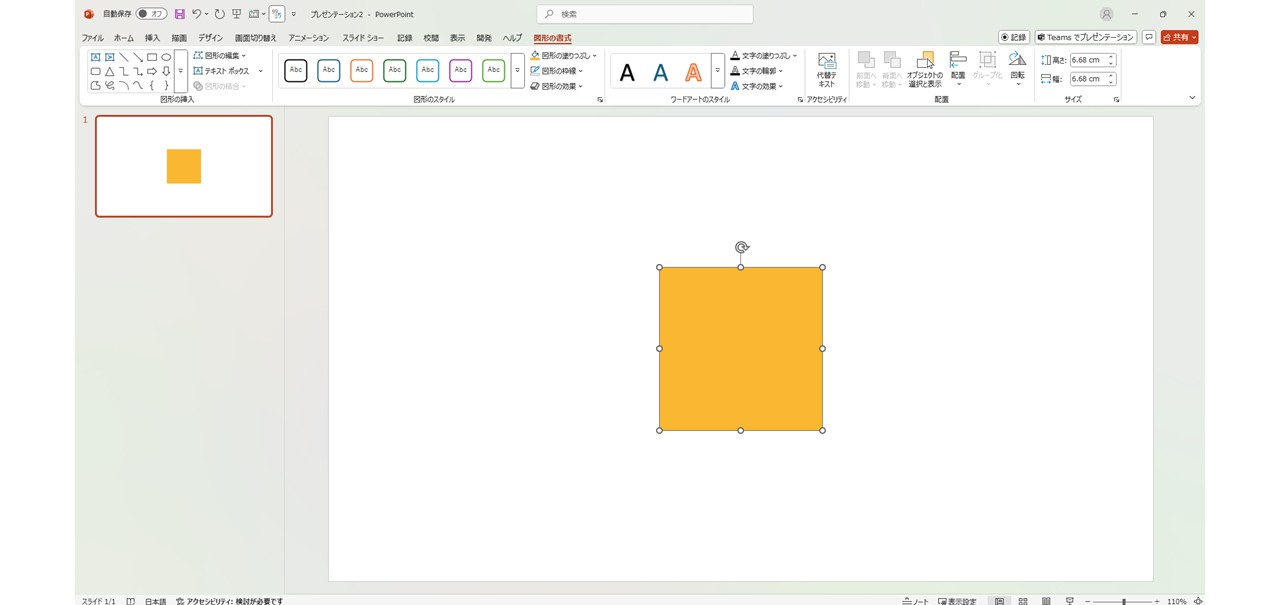Apply the orange outline Abc shape style
Screen dimensions: 1280x605
click(x=362, y=71)
